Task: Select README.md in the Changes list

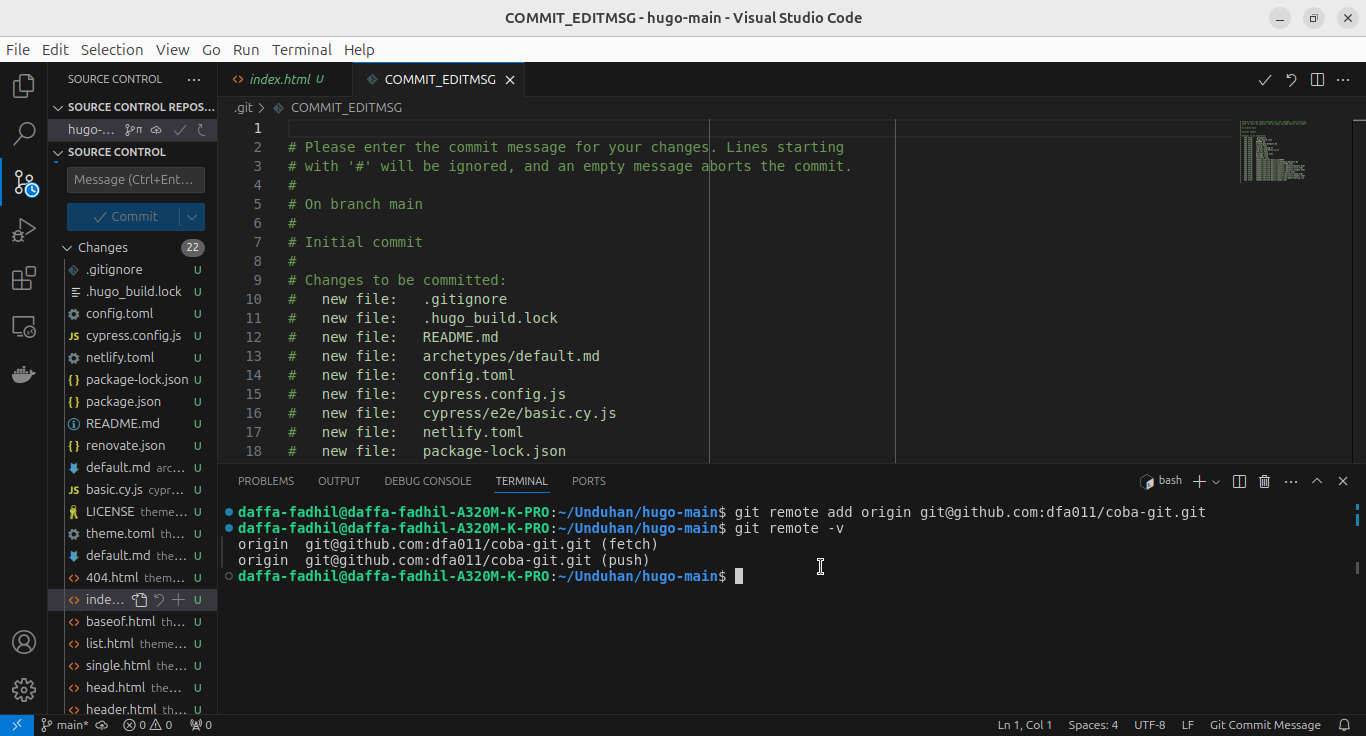Action: [132, 423]
